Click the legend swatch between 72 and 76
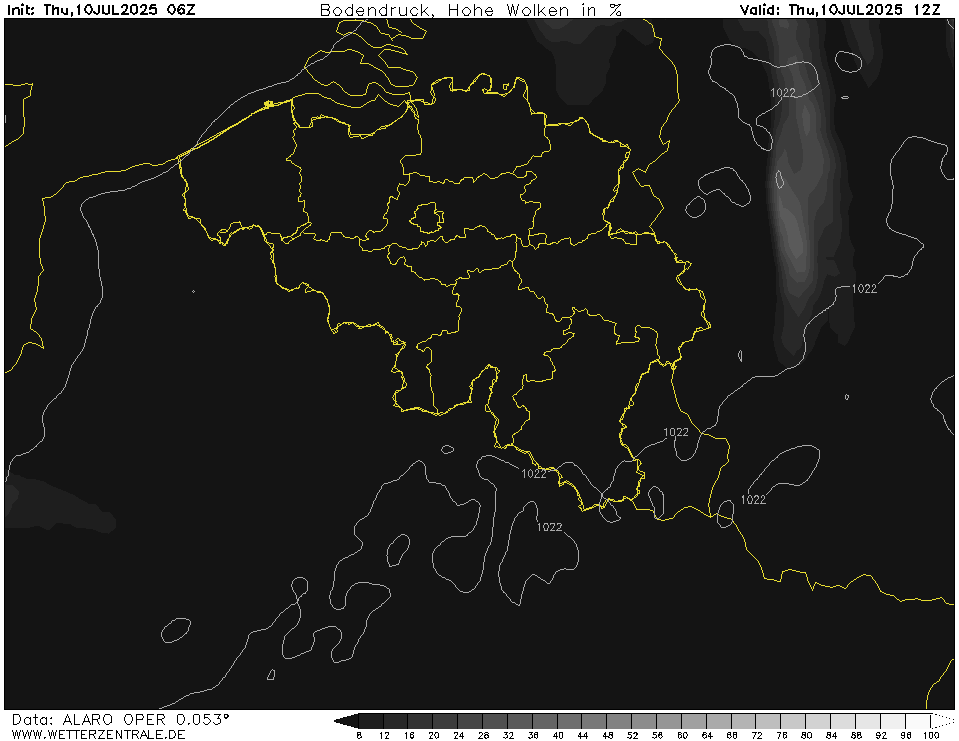 pyautogui.click(x=769, y=721)
